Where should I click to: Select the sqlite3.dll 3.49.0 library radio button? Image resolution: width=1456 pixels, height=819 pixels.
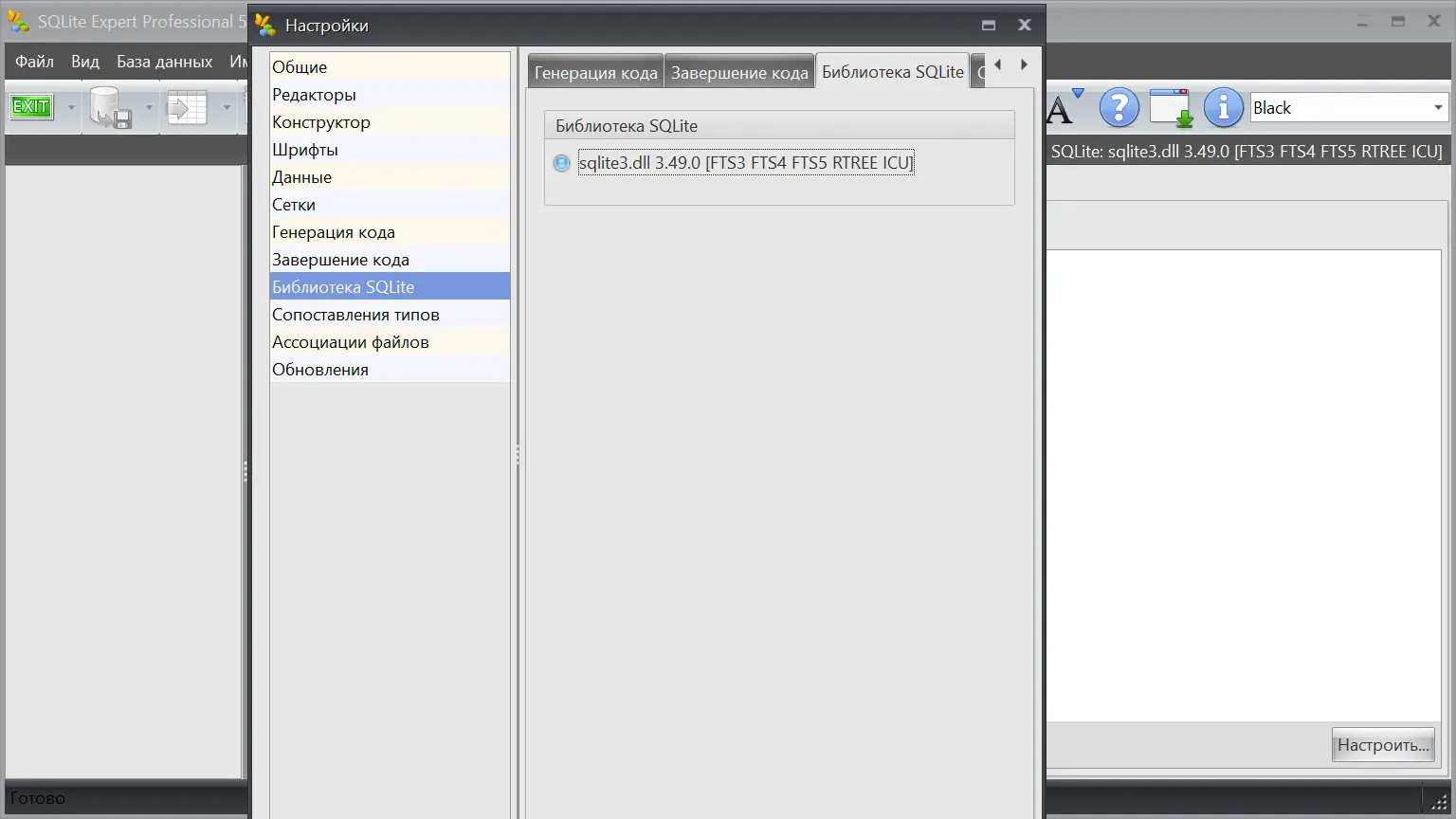point(561,162)
